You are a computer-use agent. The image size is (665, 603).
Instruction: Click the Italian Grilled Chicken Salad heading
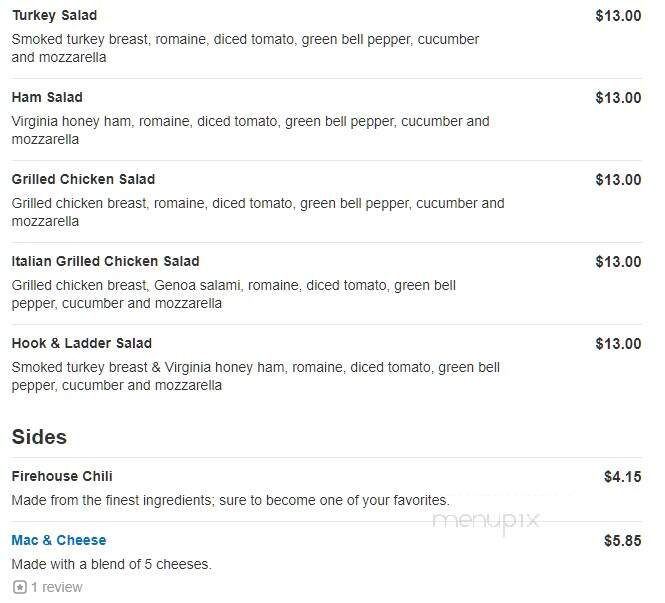click(106, 261)
